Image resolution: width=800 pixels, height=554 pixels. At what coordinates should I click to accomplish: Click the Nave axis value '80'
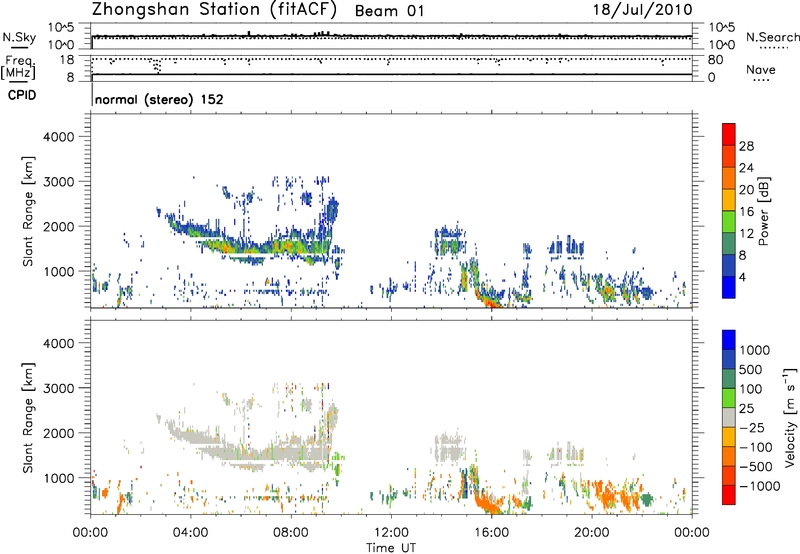pos(715,60)
